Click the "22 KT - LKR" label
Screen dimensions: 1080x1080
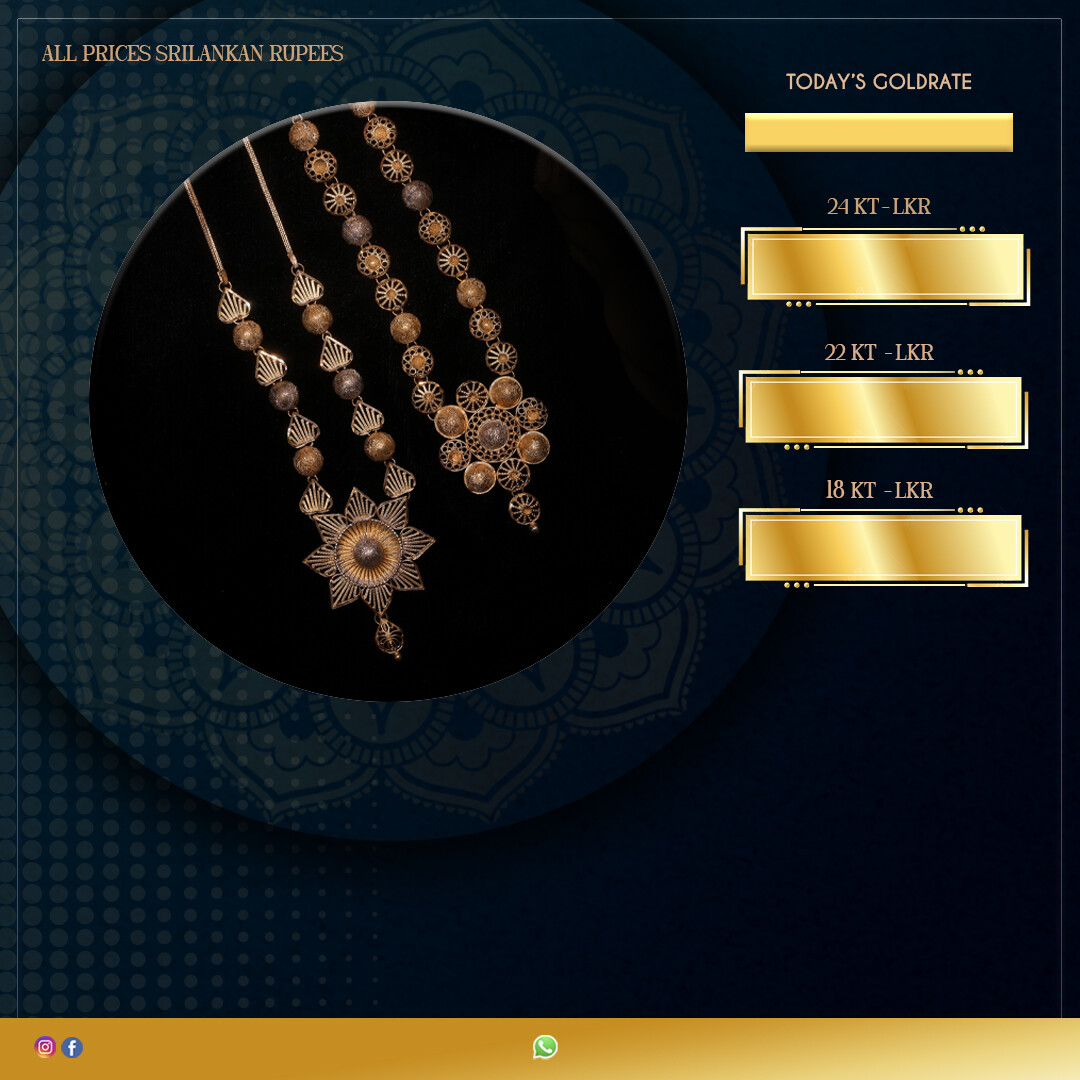[x=879, y=352]
